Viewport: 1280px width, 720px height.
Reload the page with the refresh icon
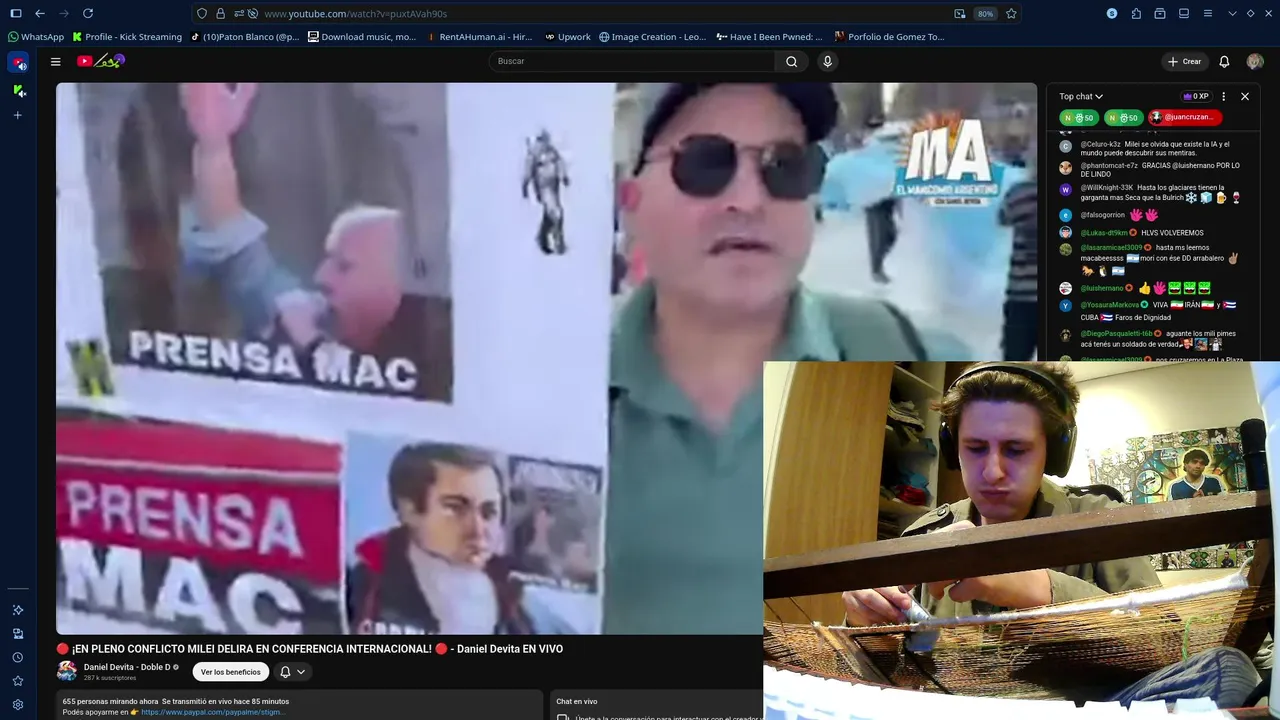point(88,14)
